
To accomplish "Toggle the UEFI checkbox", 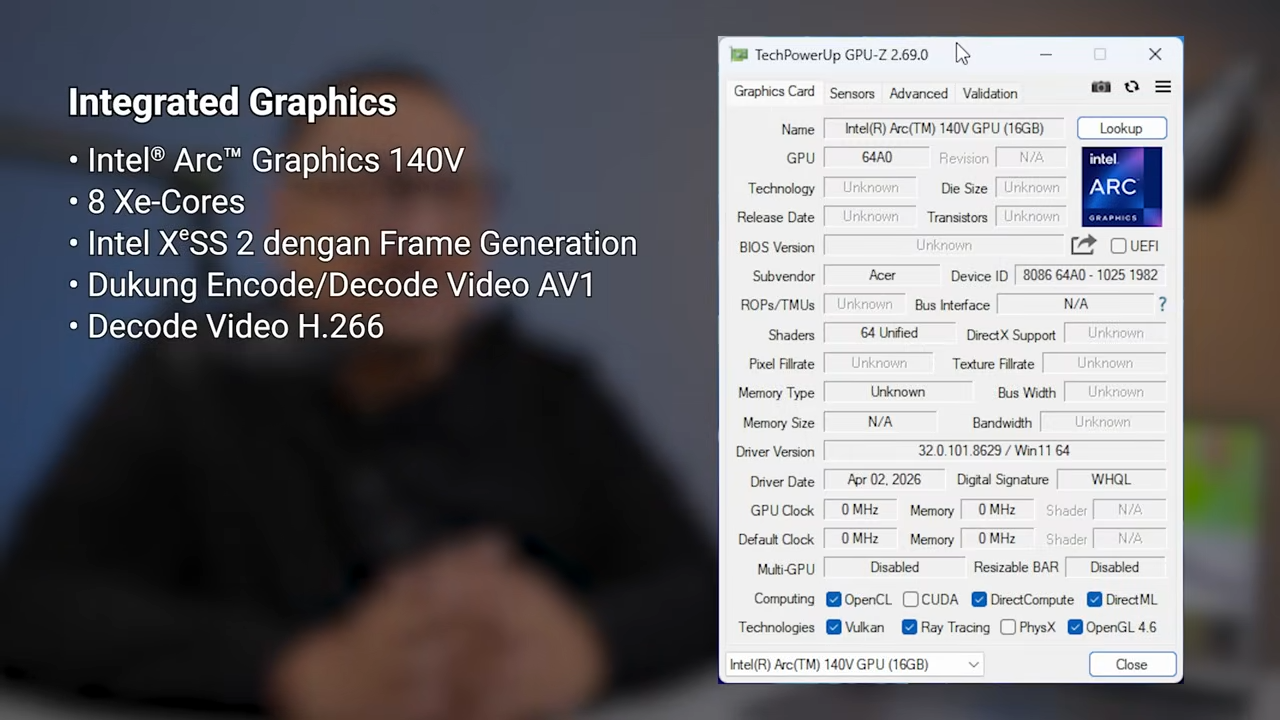I will (x=1118, y=246).
